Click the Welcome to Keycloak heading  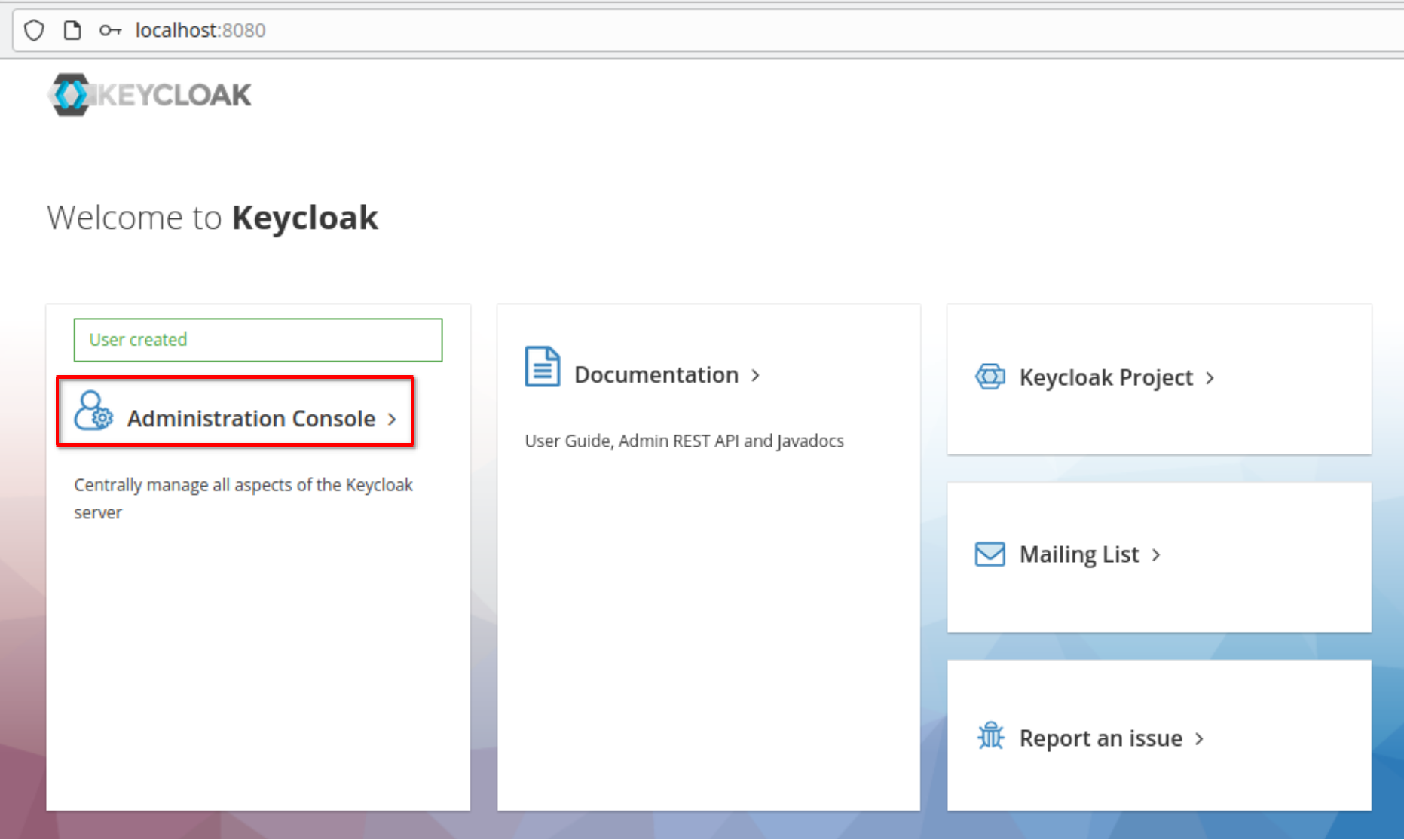tap(213, 217)
